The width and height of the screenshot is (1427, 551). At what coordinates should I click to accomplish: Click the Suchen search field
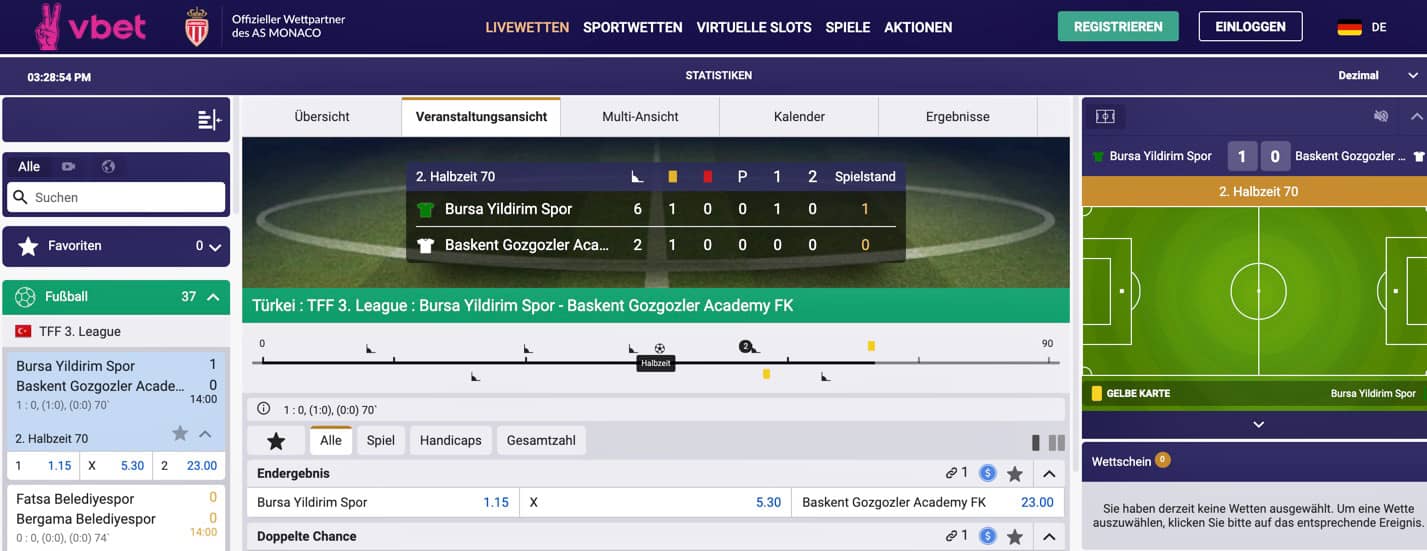[125, 198]
